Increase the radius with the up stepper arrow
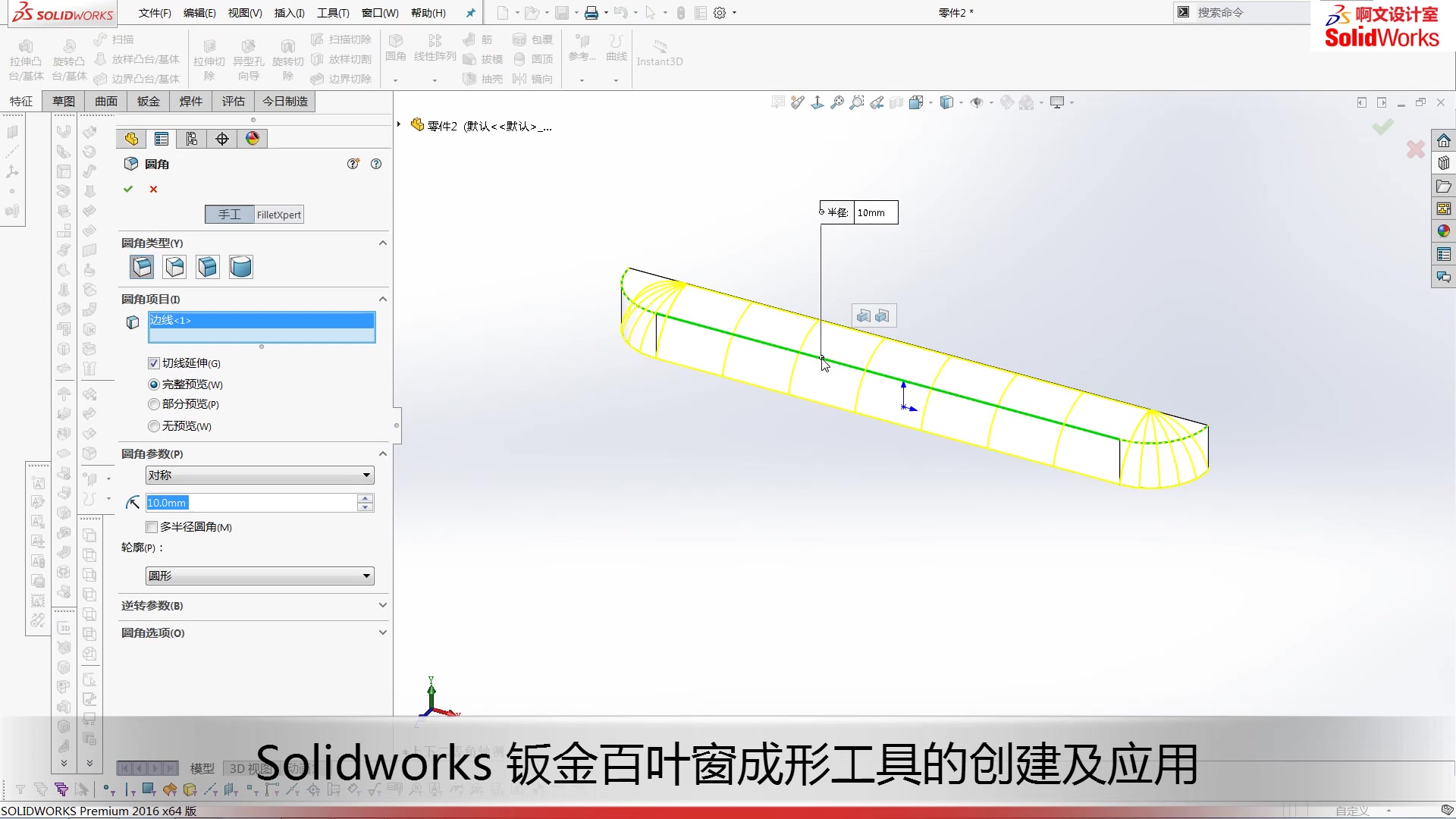 [365, 497]
